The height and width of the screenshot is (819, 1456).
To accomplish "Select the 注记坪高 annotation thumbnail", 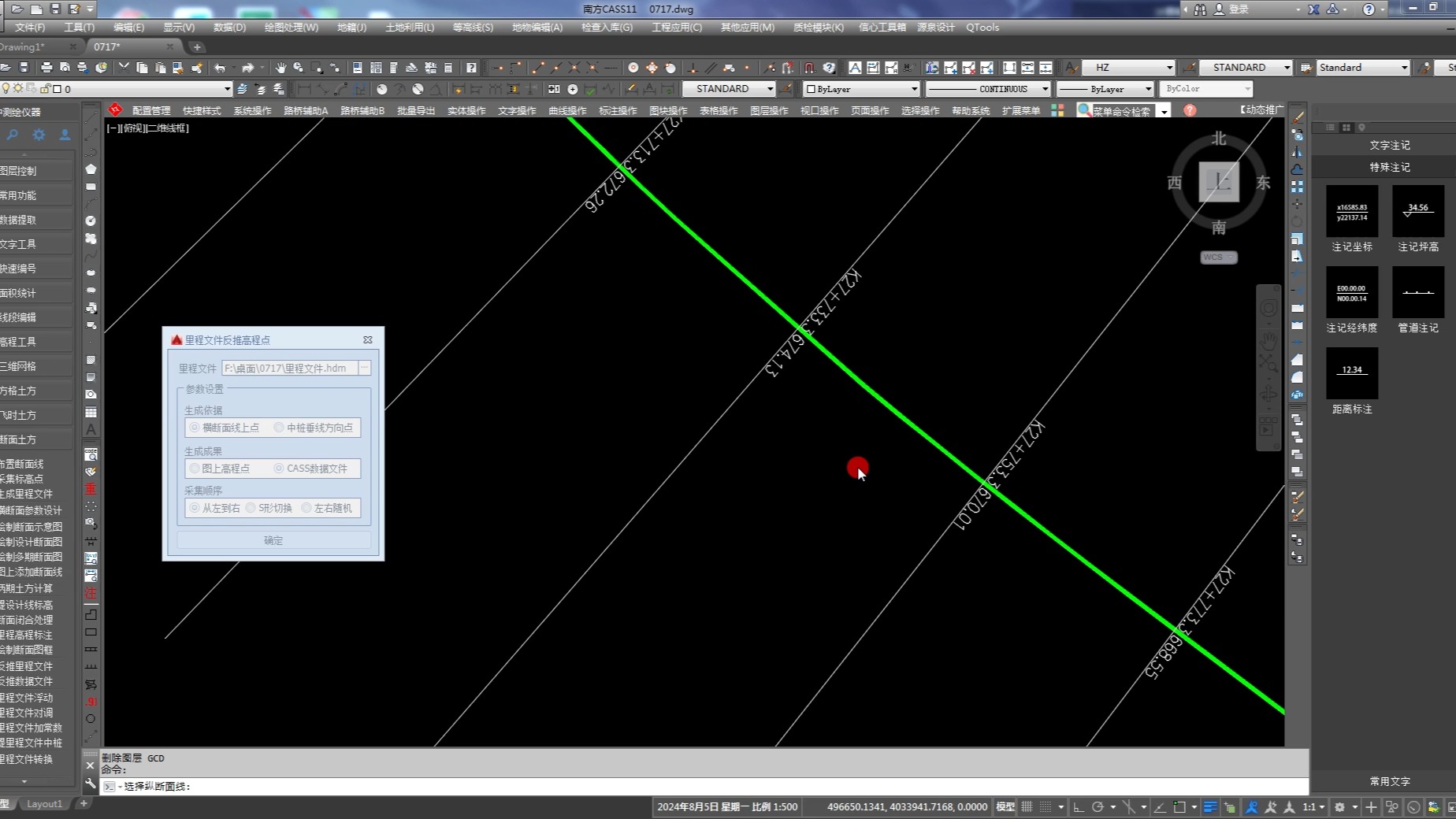I will coord(1418,211).
